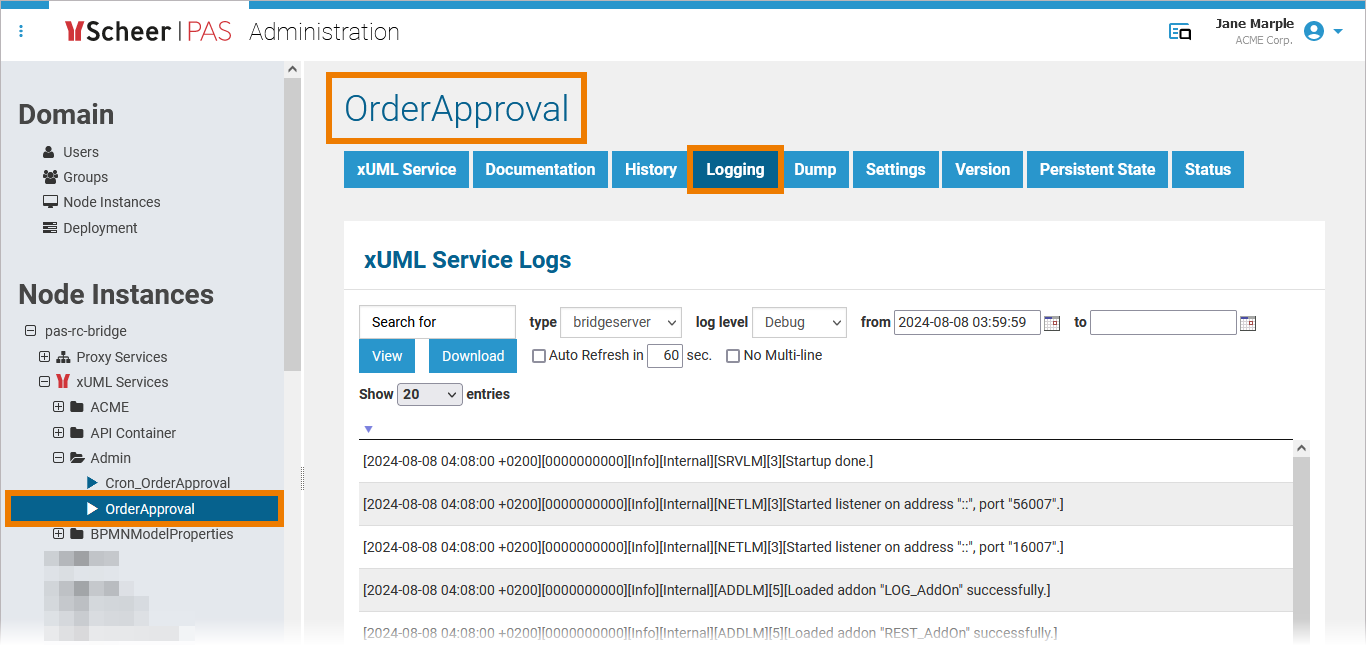1366x646 pixels.
Task: Tick the No Multi-line checkbox
Action: pos(733,356)
